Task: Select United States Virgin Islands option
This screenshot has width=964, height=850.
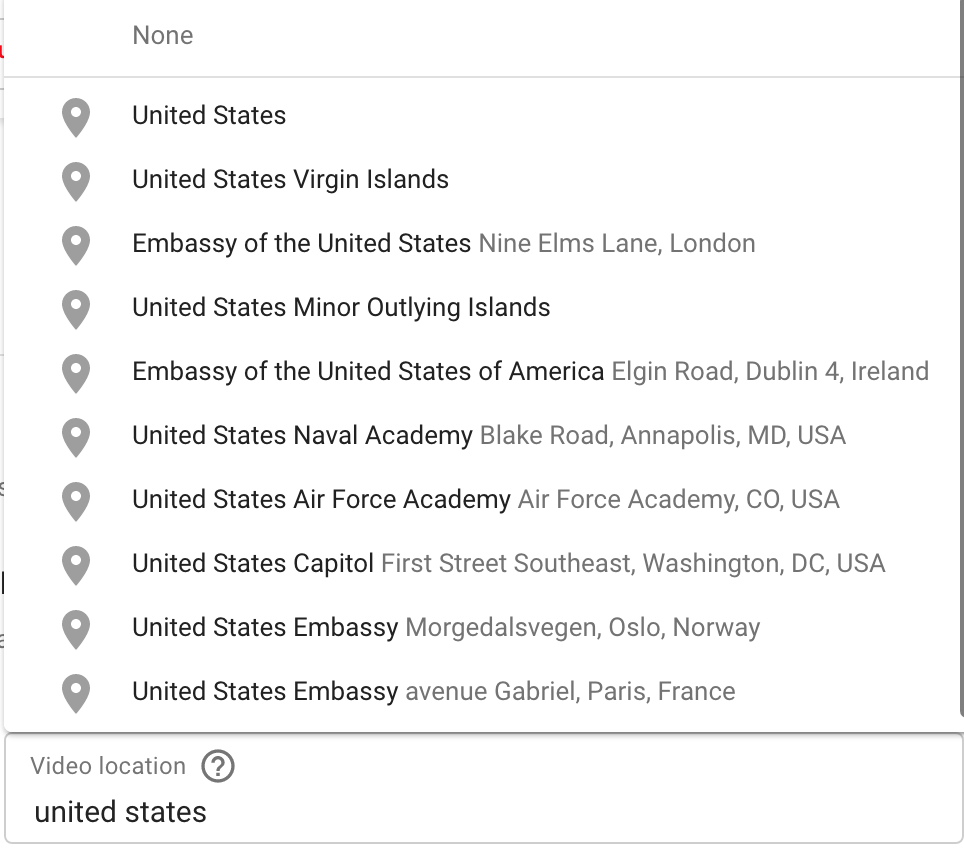Action: [482, 179]
